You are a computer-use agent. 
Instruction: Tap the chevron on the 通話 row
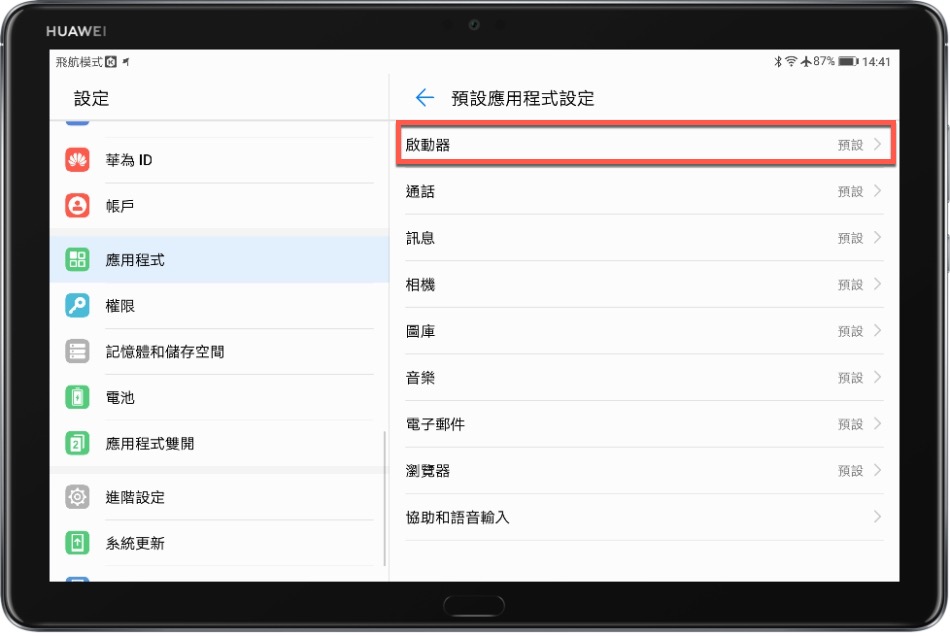pos(877,191)
